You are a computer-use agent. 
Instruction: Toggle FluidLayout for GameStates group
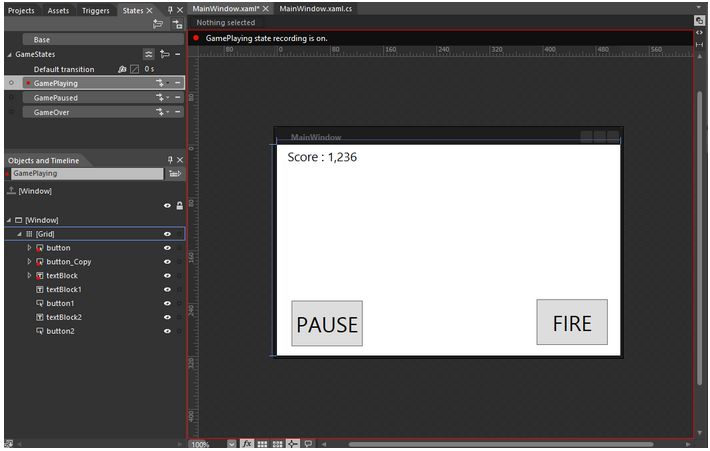[x=149, y=54]
